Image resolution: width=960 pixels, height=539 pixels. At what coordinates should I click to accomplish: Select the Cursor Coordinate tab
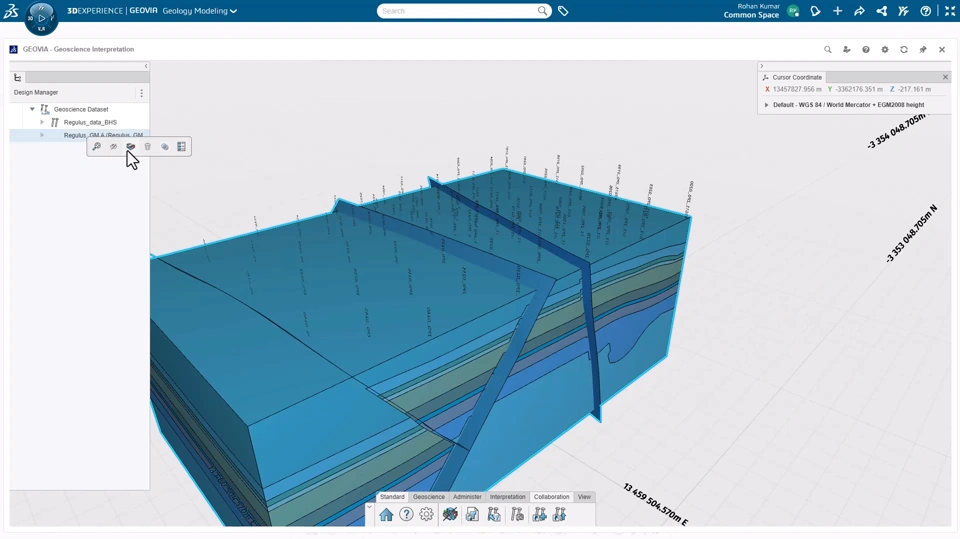(x=792, y=77)
